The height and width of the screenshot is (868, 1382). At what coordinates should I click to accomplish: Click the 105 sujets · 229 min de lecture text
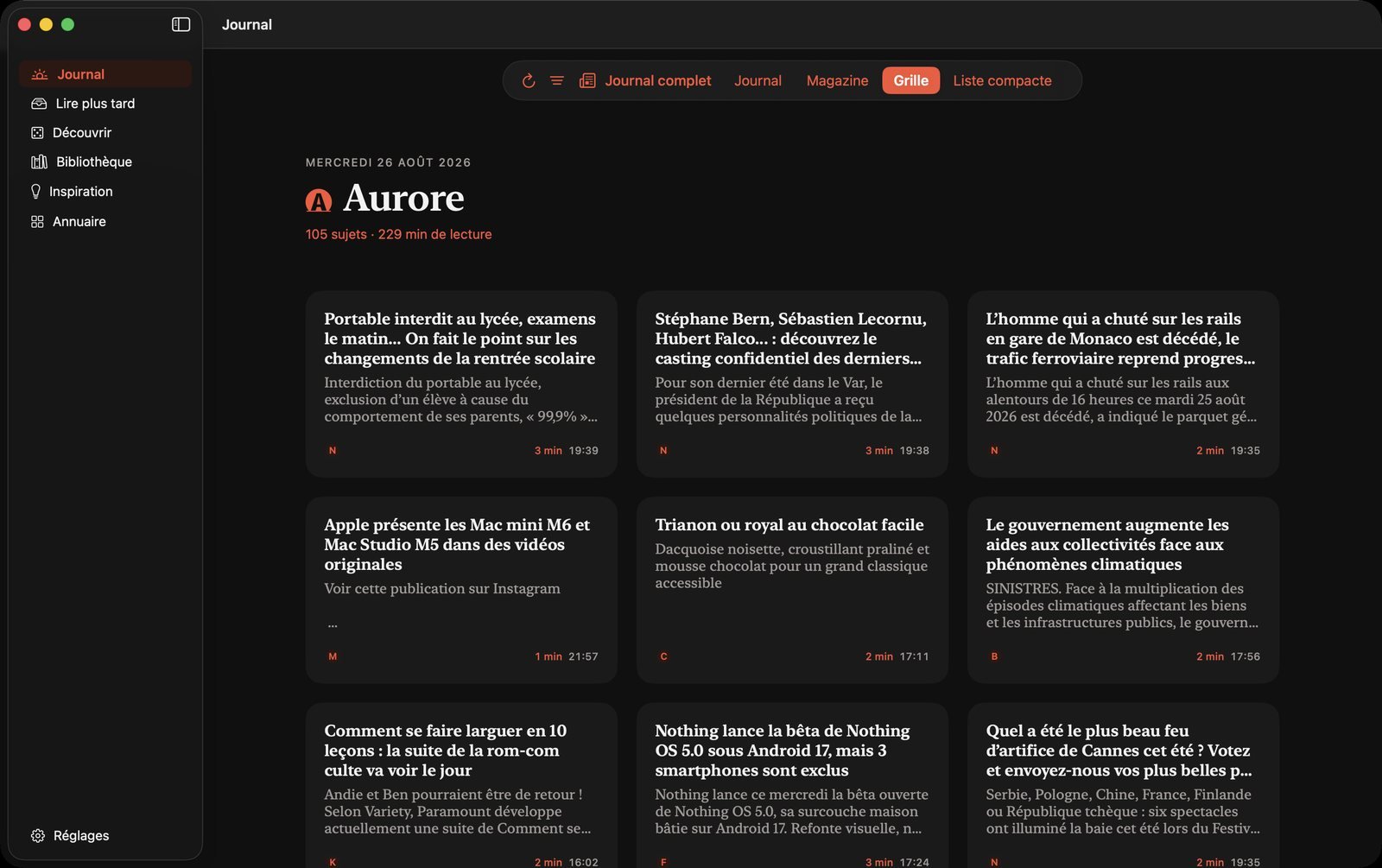coord(398,234)
